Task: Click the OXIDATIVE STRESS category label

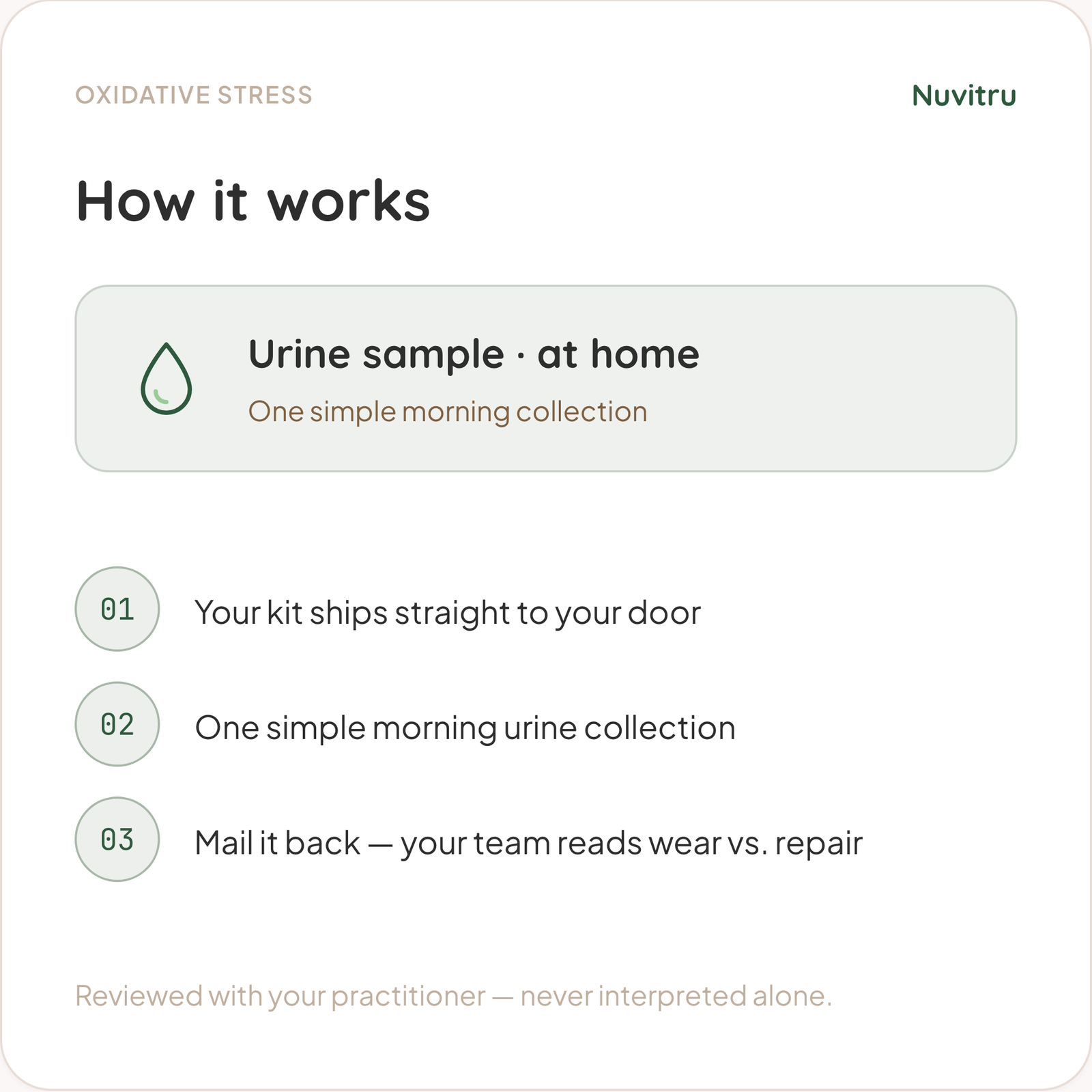Action: [194, 95]
